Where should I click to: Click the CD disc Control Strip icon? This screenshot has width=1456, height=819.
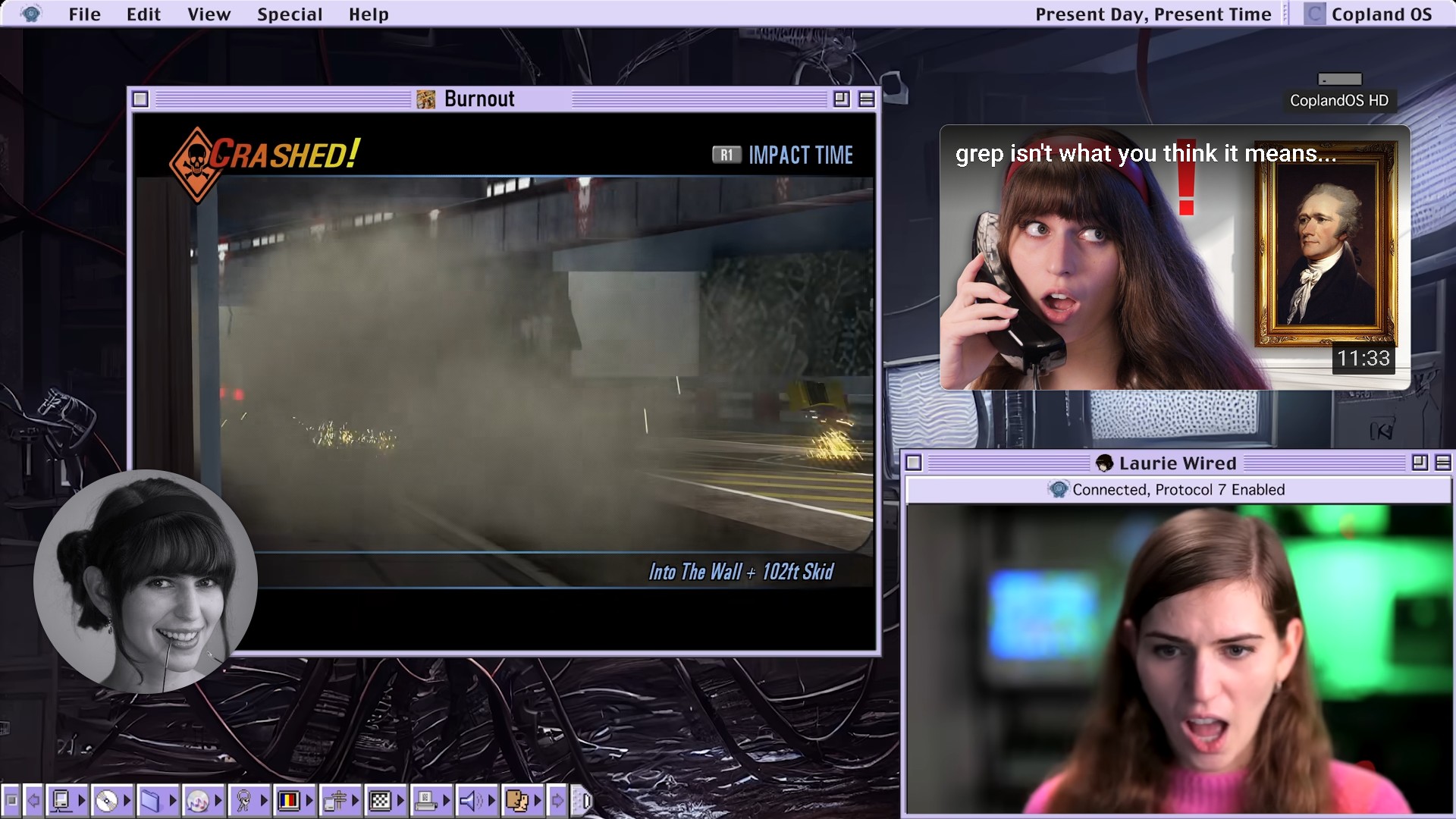(x=106, y=801)
